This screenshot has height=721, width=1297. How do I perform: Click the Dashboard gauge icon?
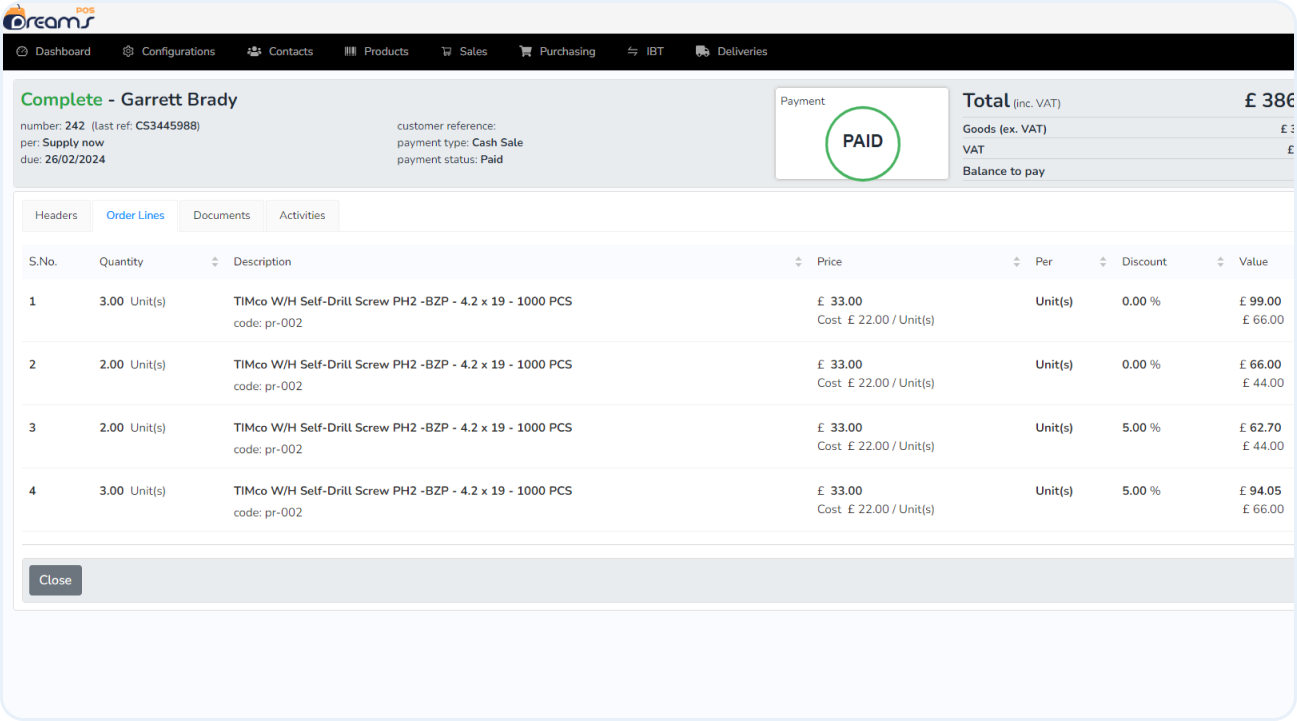[x=22, y=52]
